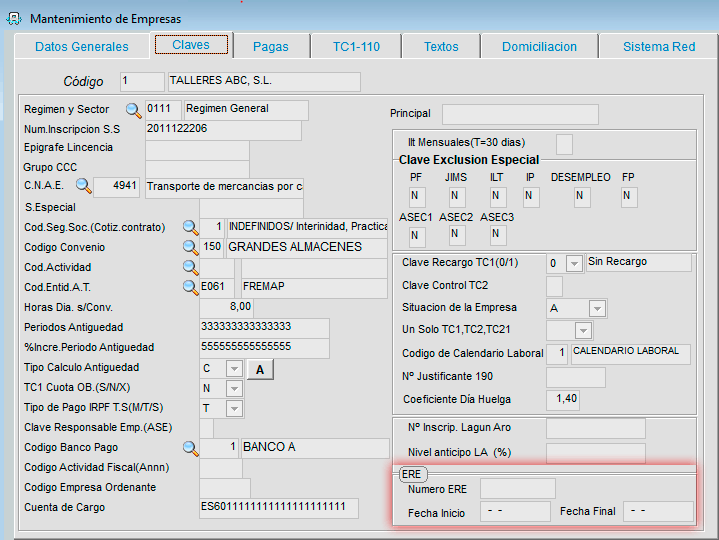Click the Grupo CCC field
This screenshot has width=719, height=540.
click(197, 169)
